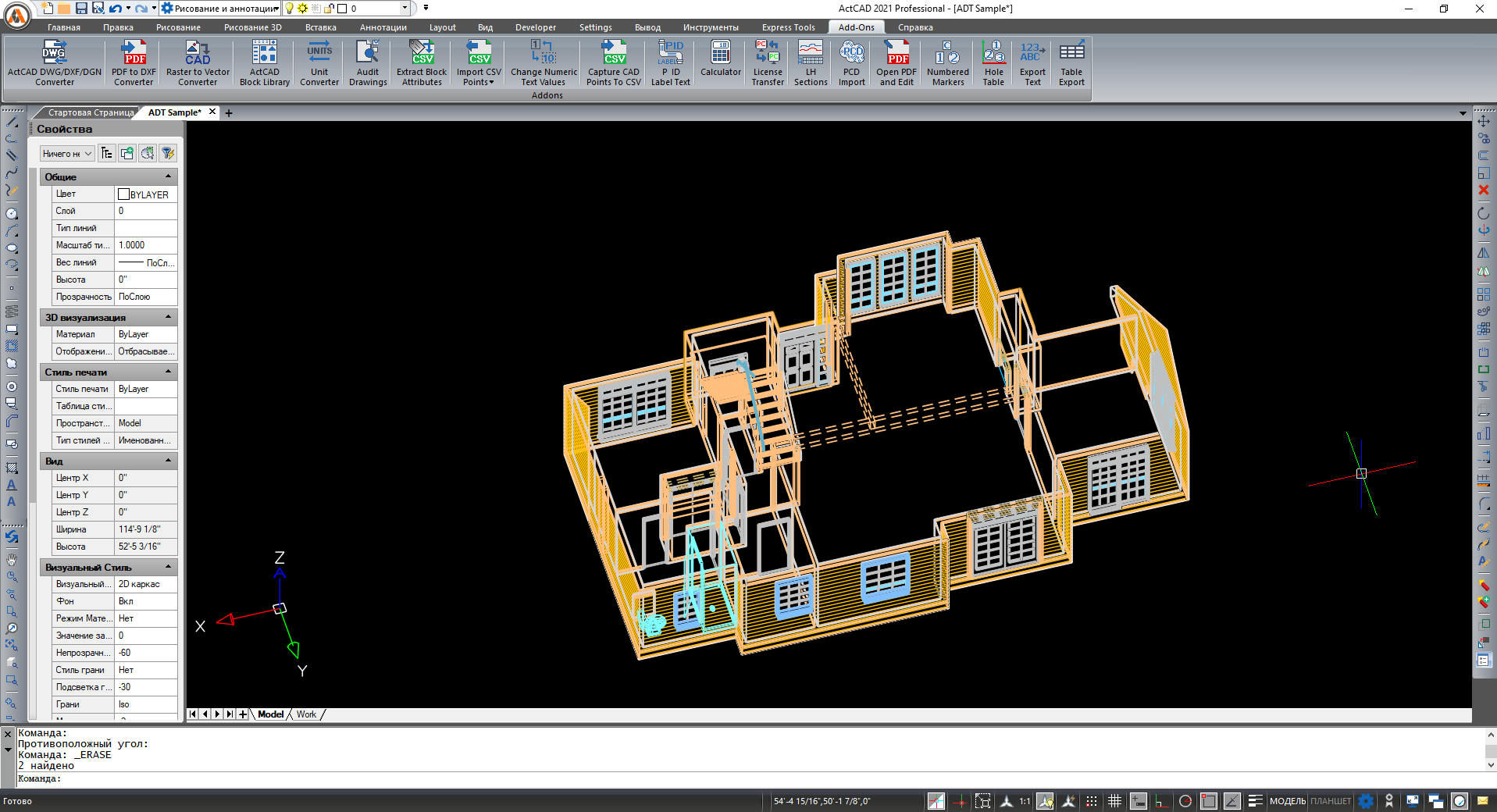Click the BYLAYER color swatch in Цвет row
Image resolution: width=1497 pixels, height=812 pixels.
[x=123, y=194]
